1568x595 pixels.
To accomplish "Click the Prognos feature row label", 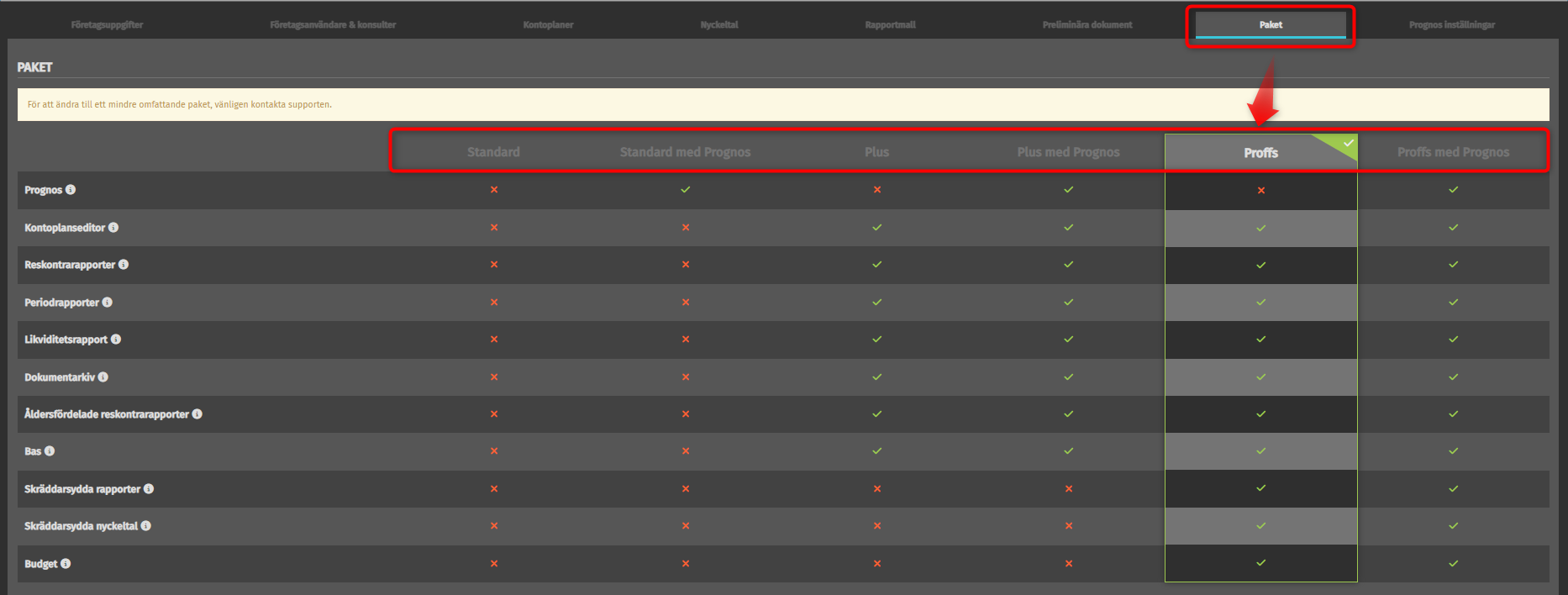I will point(44,190).
